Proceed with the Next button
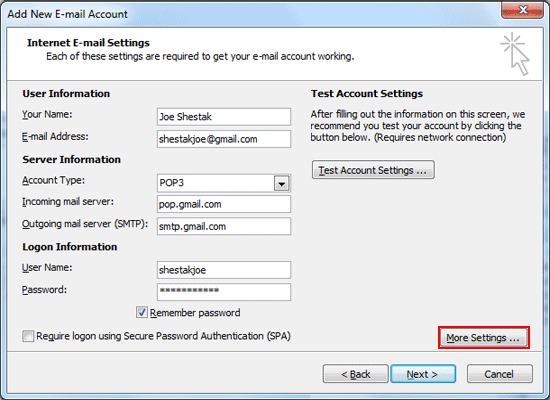Image resolution: width=550 pixels, height=400 pixels. point(423,374)
